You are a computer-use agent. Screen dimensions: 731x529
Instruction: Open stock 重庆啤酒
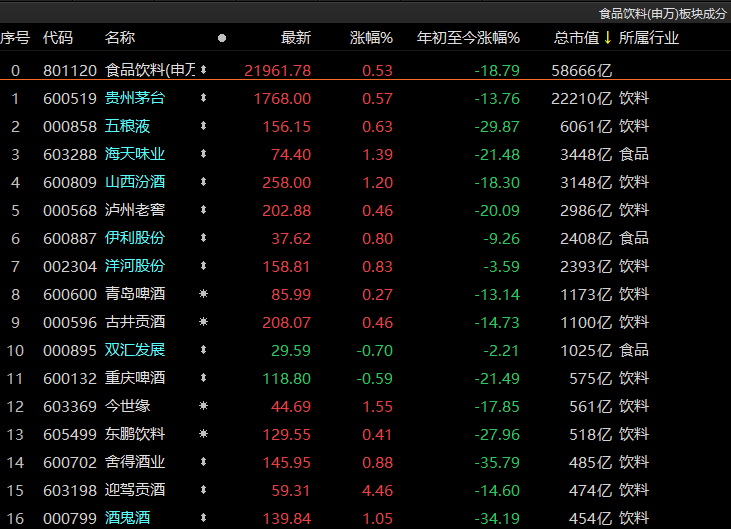click(135, 378)
